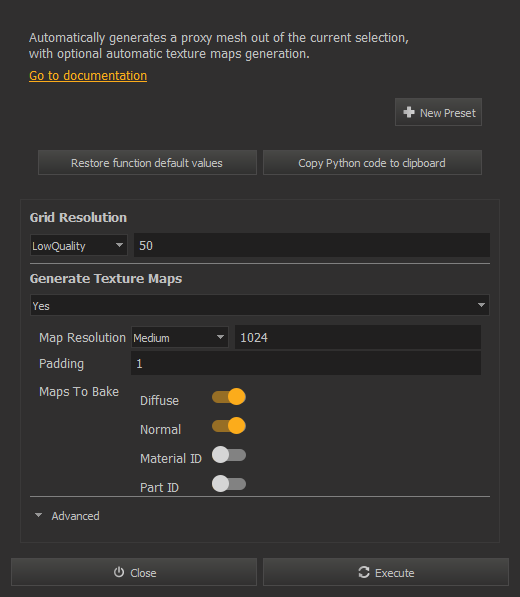Click the Padding input field
The image size is (520, 597).
coord(306,363)
